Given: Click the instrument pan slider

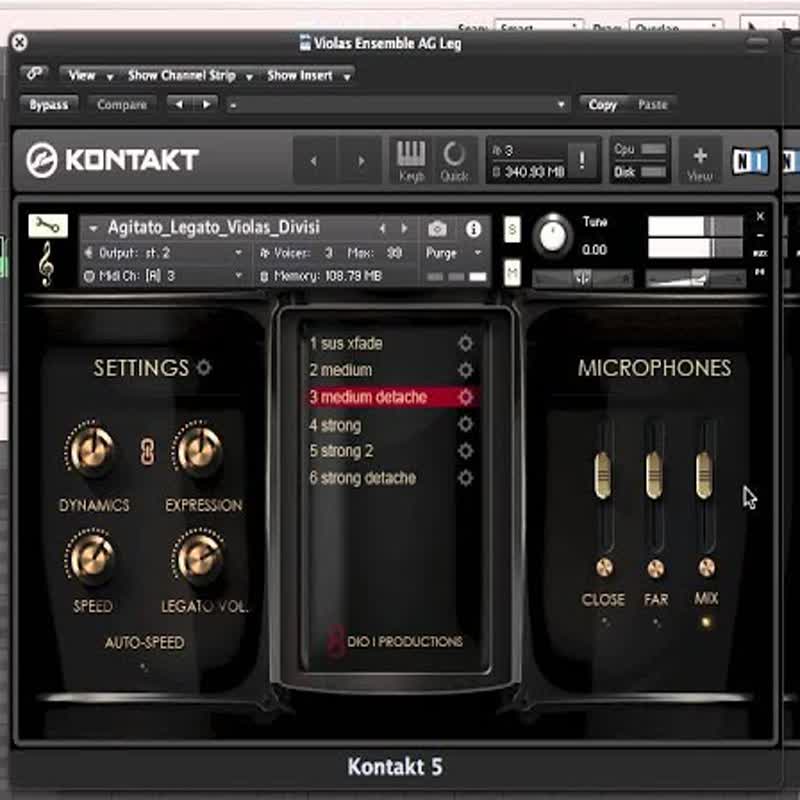Looking at the screenshot, I should click(582, 279).
